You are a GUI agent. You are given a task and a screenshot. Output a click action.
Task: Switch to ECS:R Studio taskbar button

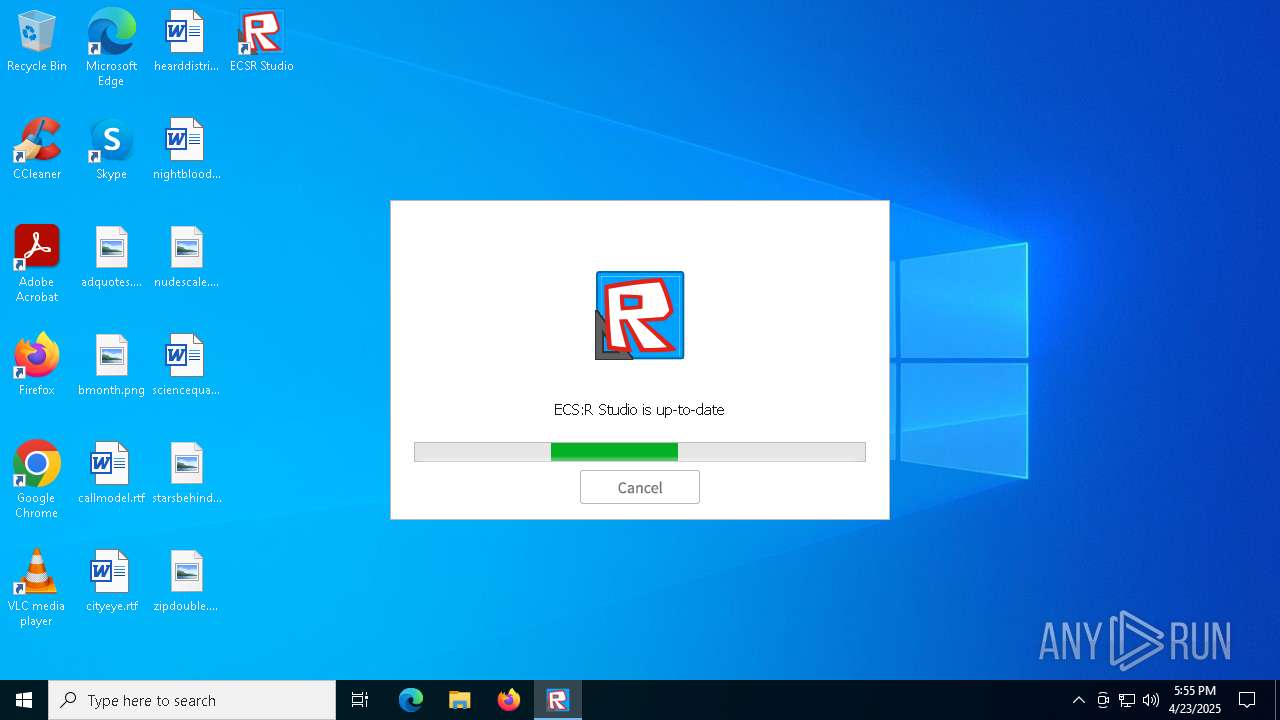[x=558, y=700]
